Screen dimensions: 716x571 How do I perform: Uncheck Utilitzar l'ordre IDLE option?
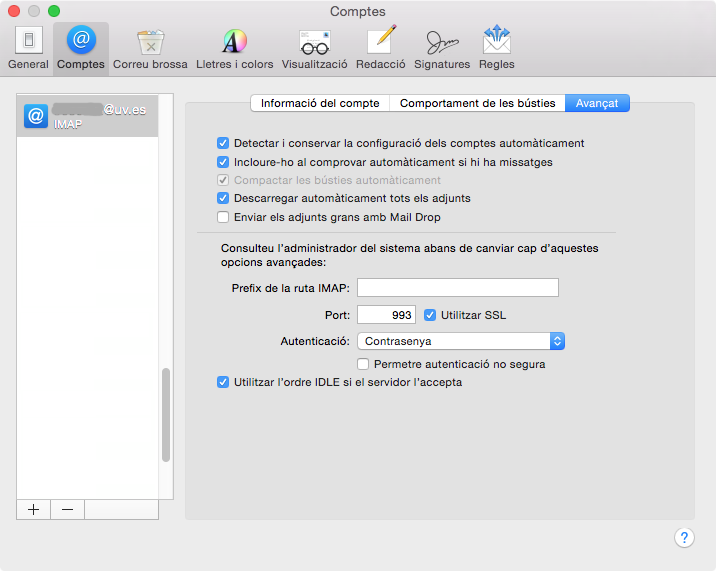[x=223, y=382]
